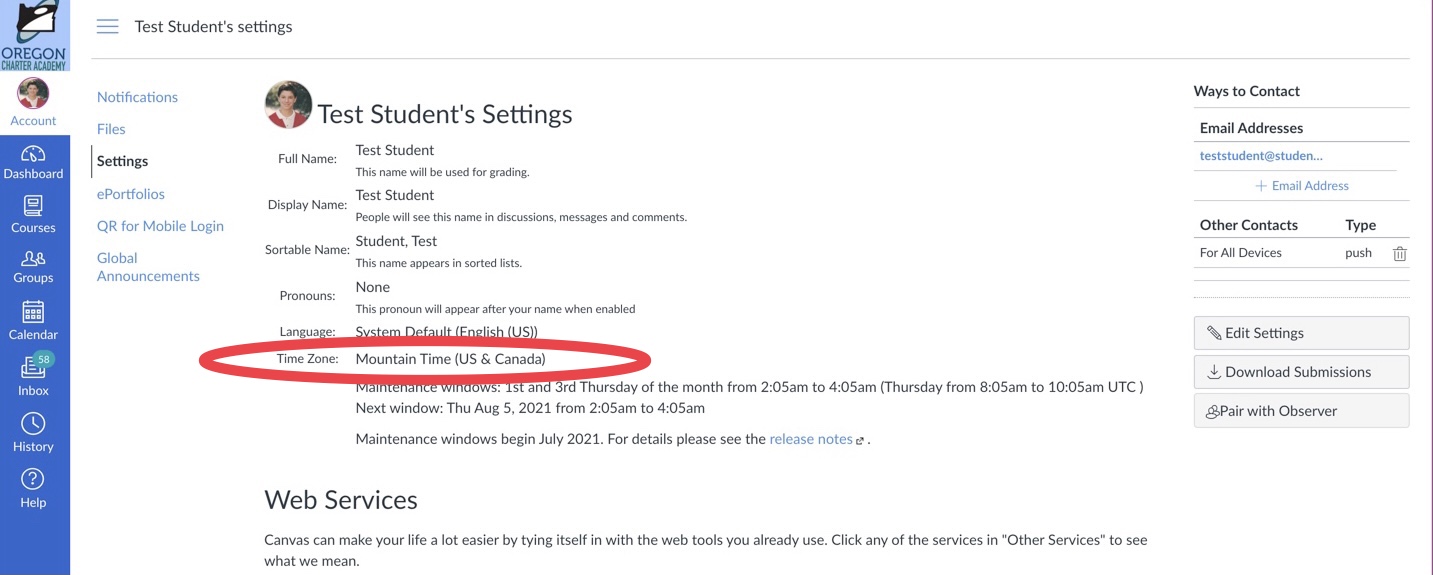Image resolution: width=1433 pixels, height=575 pixels.
Task: Open the Account avatar menu
Action: point(34,103)
